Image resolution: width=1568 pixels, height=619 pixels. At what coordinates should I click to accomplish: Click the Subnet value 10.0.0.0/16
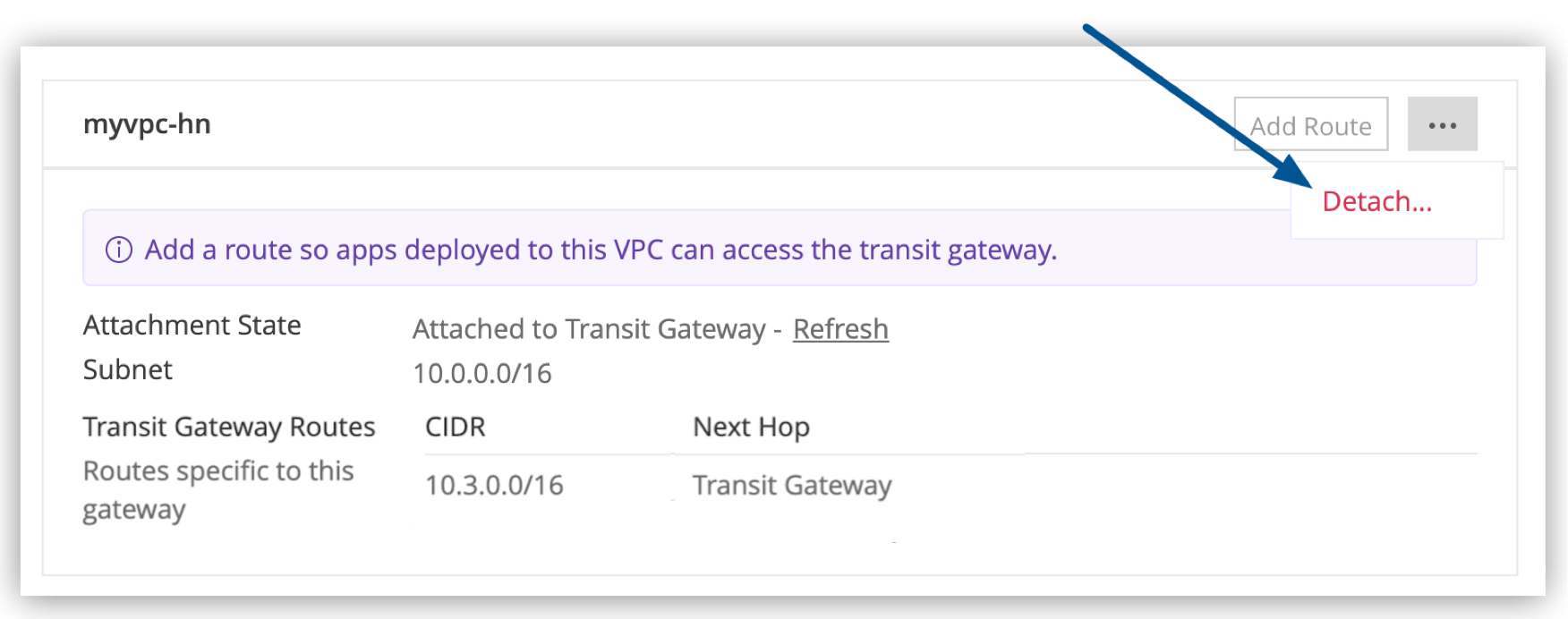pos(481,374)
